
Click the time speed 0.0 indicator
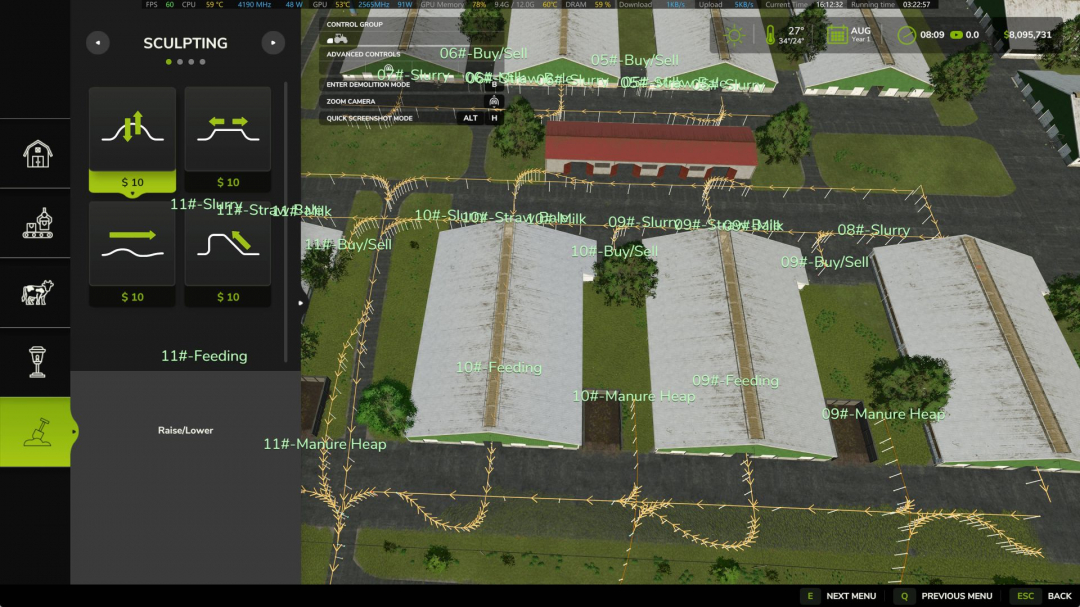tap(964, 34)
